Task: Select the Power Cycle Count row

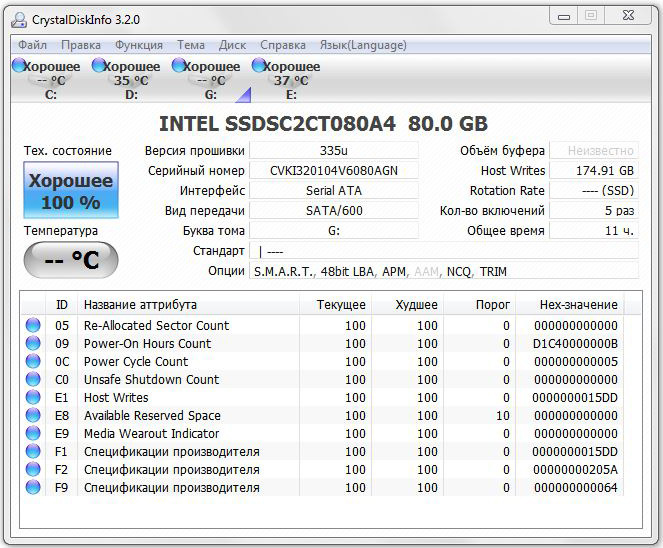Action: point(323,361)
